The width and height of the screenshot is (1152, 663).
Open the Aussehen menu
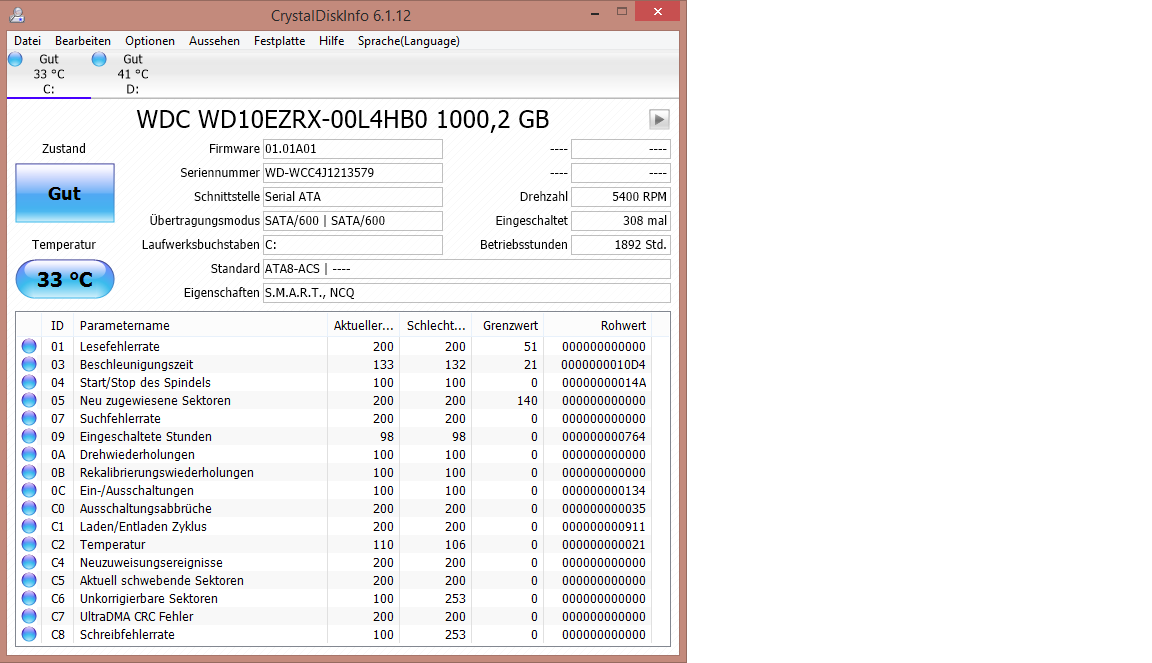tap(215, 41)
